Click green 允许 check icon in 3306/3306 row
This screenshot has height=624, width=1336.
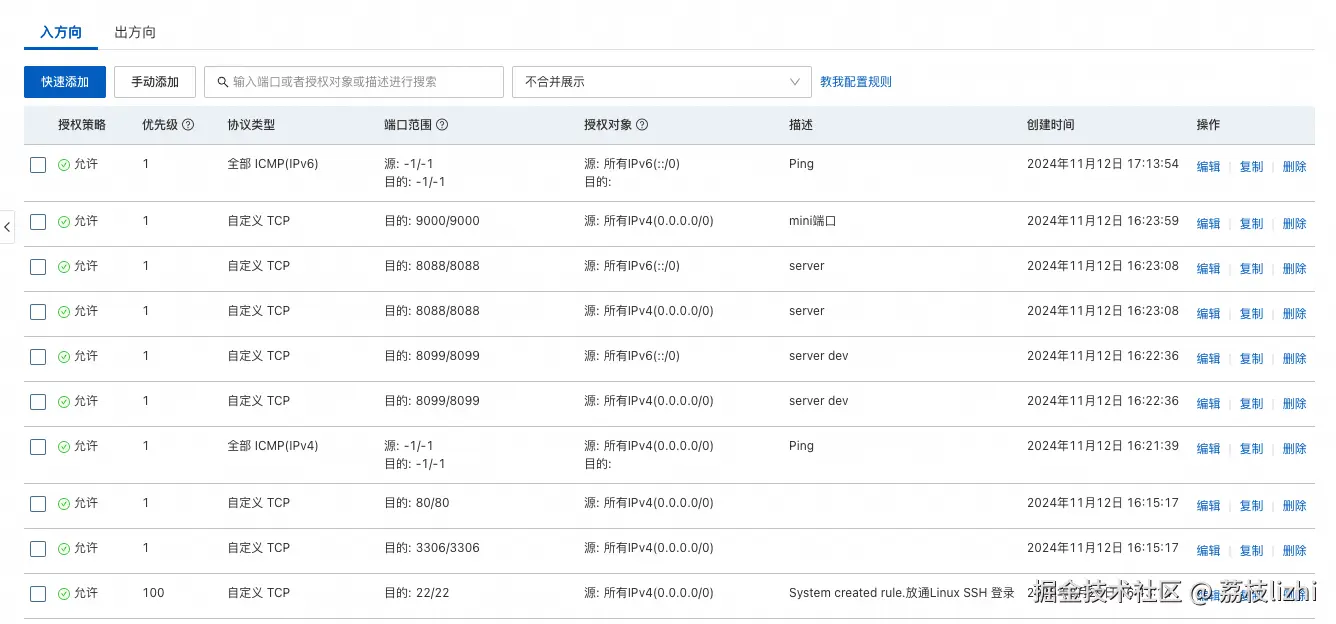tap(64, 549)
